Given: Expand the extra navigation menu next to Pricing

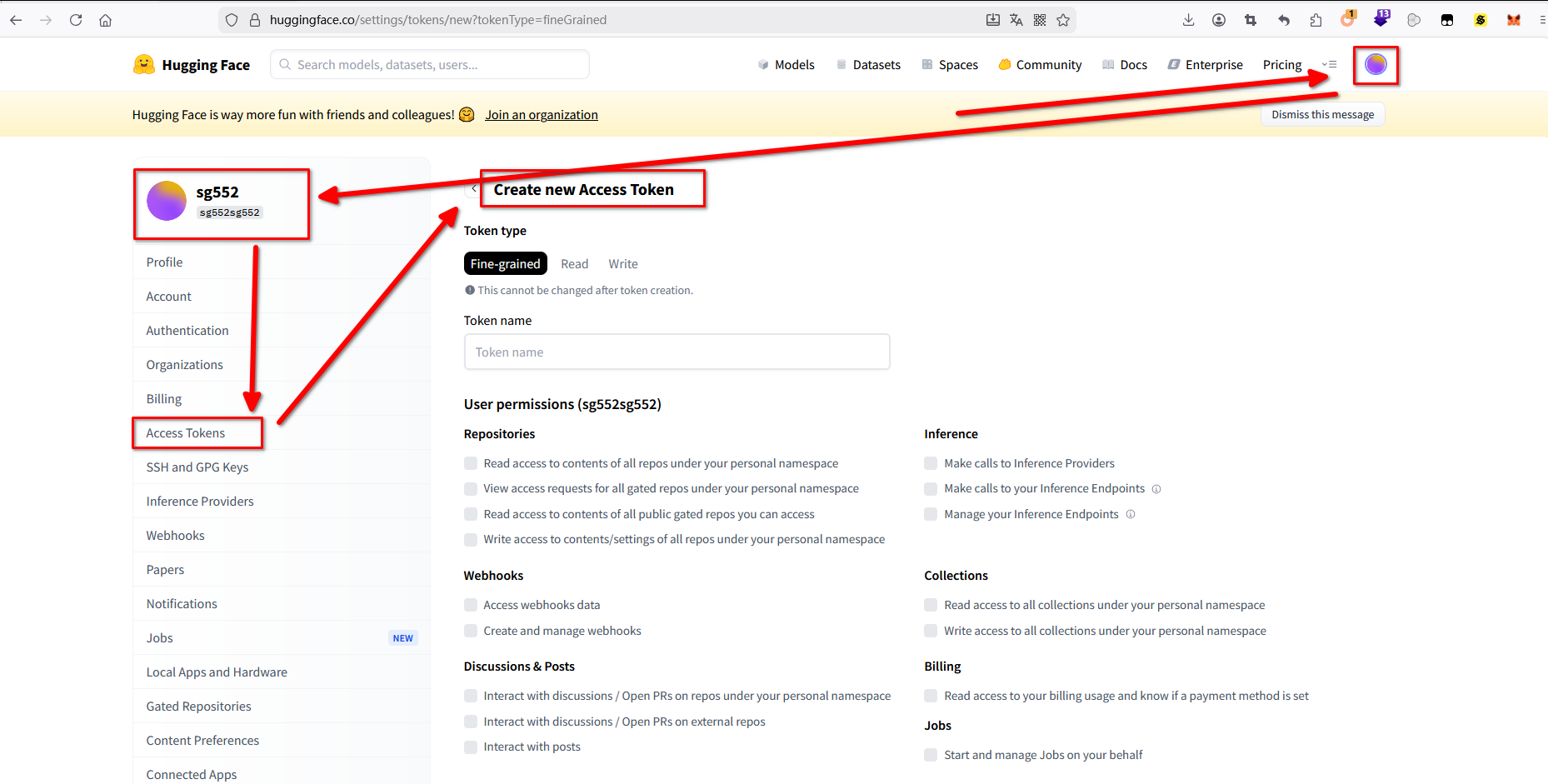Looking at the screenshot, I should (x=1329, y=64).
